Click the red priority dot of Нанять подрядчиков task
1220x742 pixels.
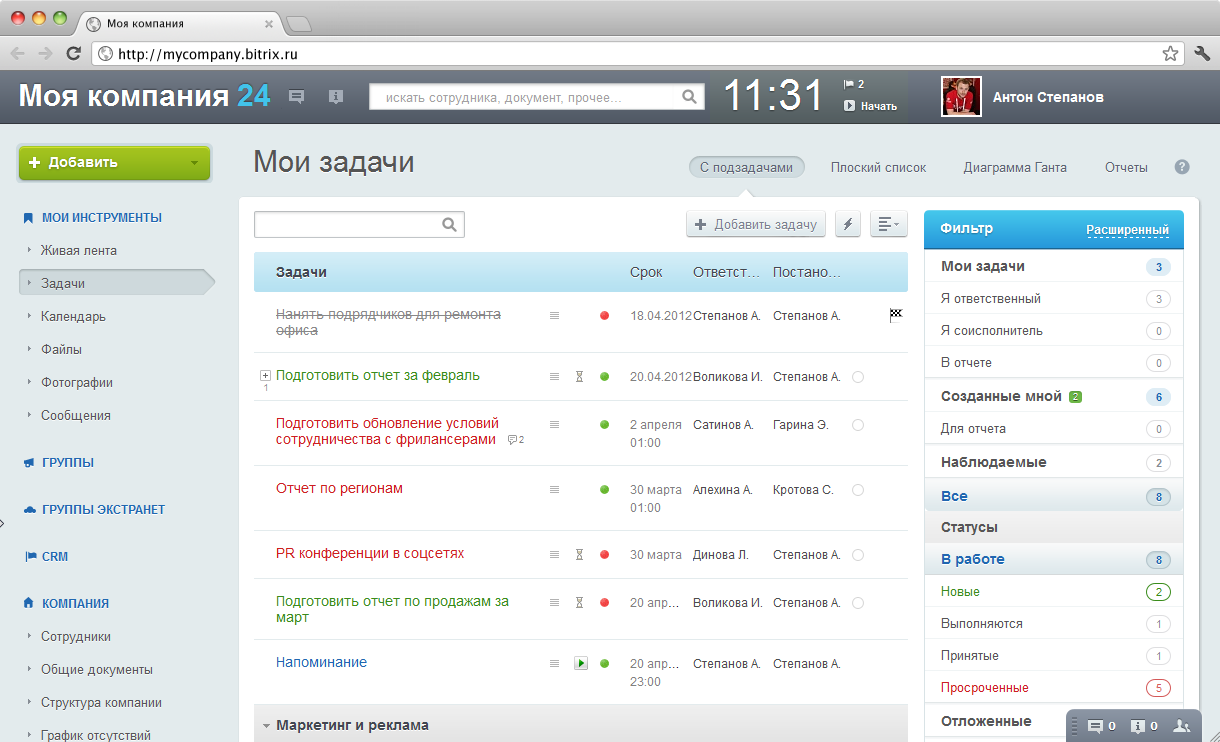(x=604, y=316)
